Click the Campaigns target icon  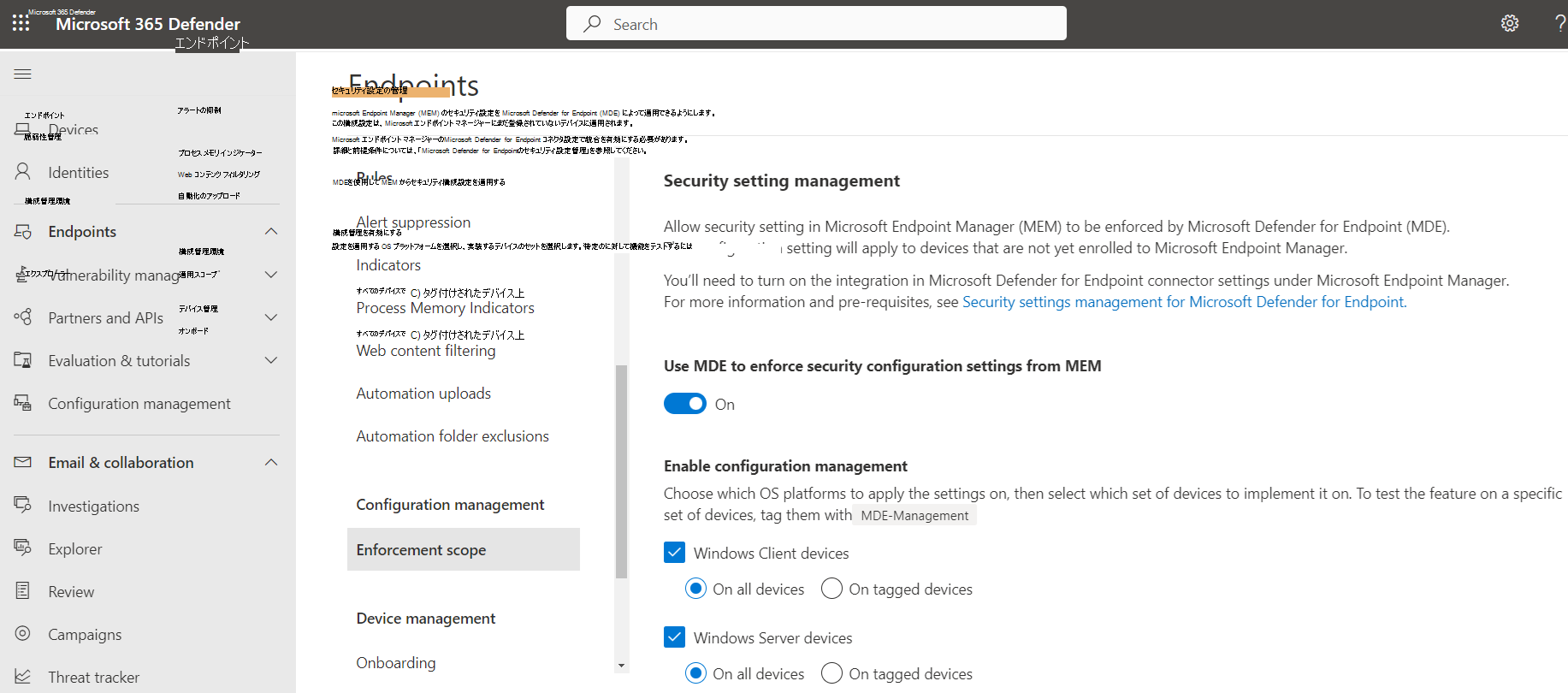click(23, 634)
